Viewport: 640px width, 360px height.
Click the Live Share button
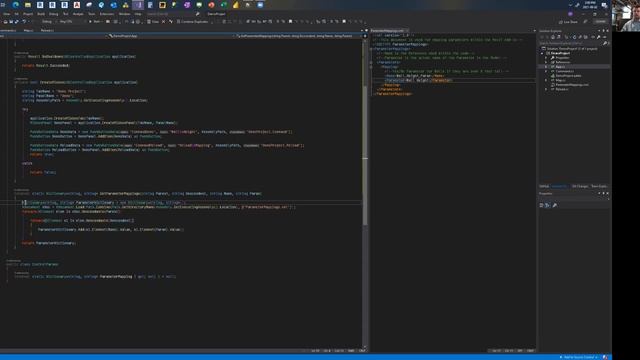click(568, 22)
